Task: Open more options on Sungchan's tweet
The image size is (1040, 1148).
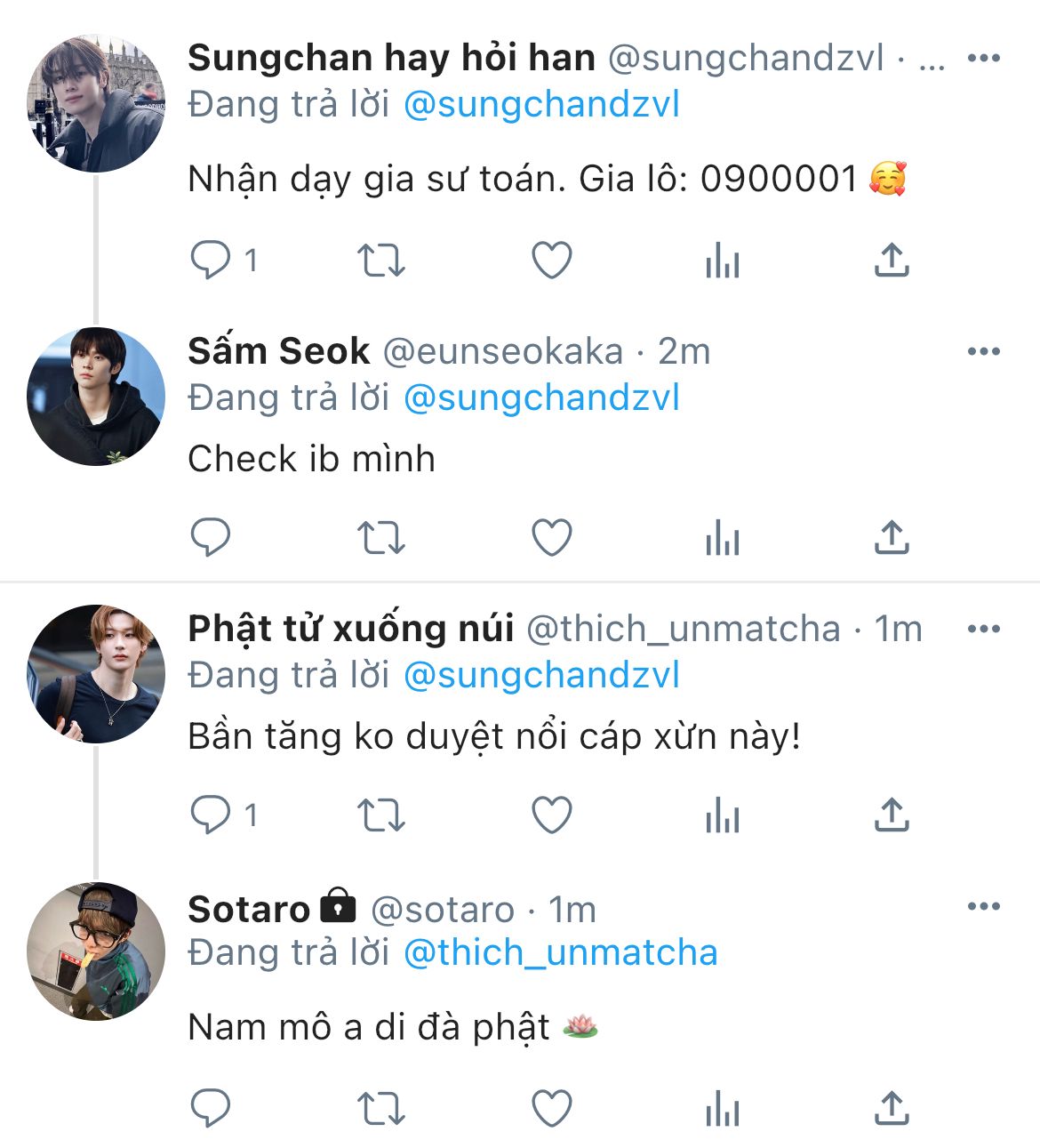Action: tap(983, 59)
